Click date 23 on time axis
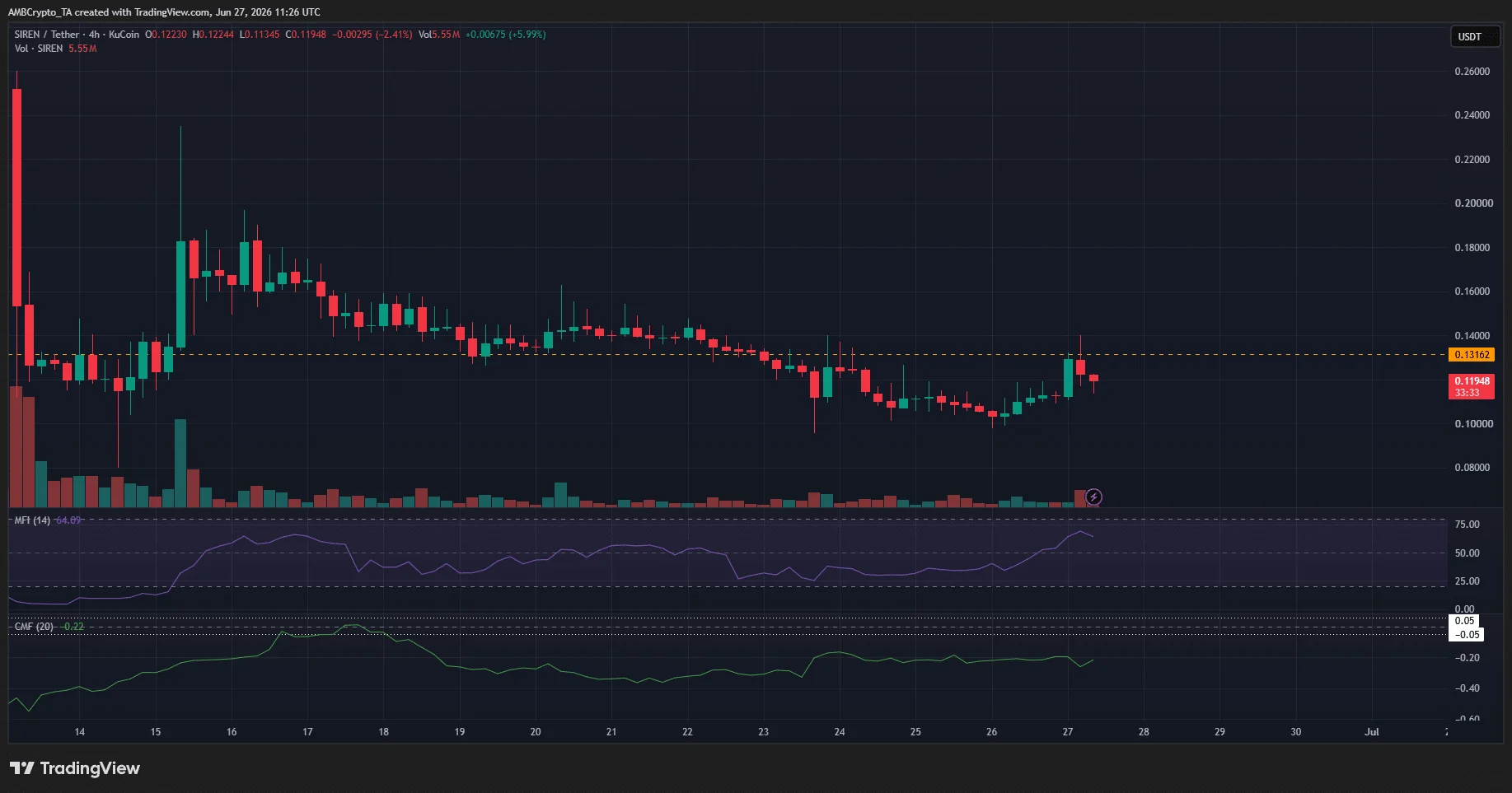The image size is (1512, 793). coord(764,732)
